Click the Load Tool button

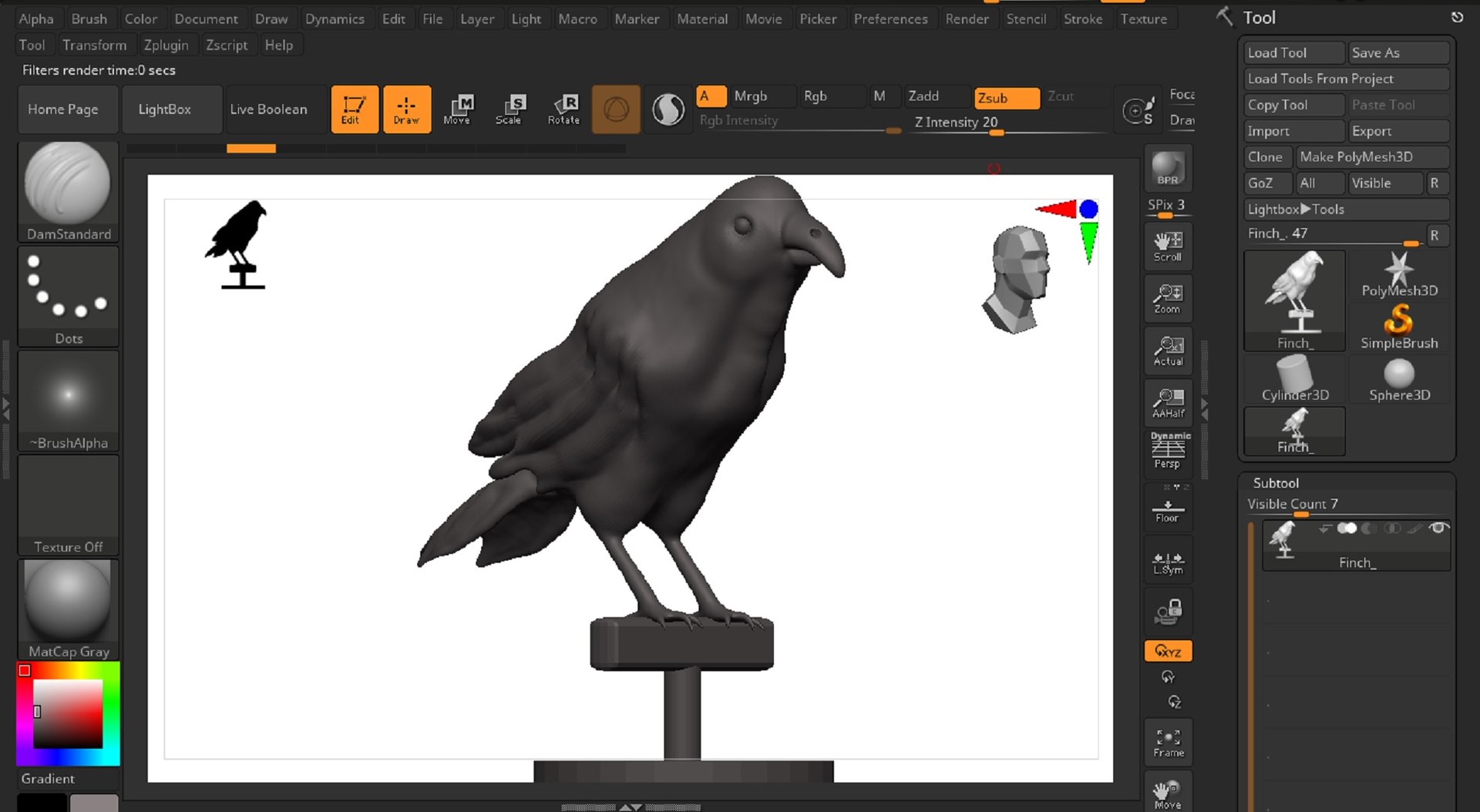1293,52
